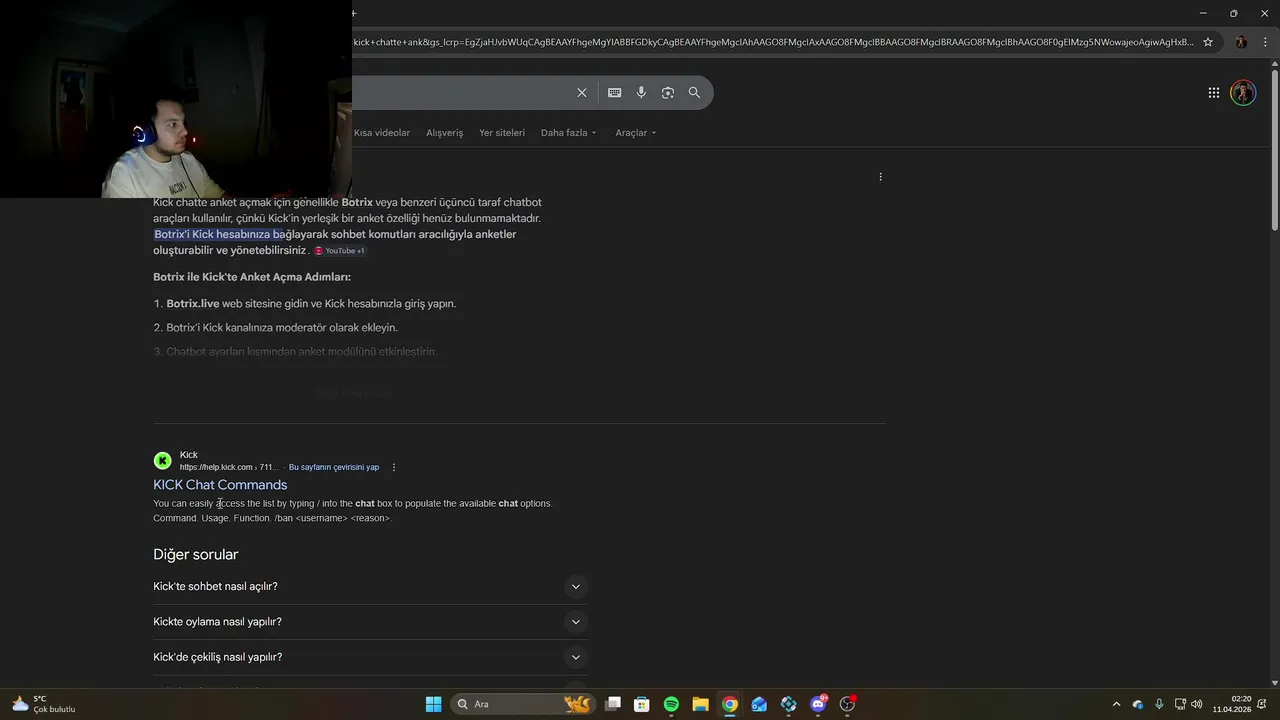This screenshot has width=1280, height=720.
Task: Open OBS Studio taskbar icon
Action: click(x=847, y=704)
